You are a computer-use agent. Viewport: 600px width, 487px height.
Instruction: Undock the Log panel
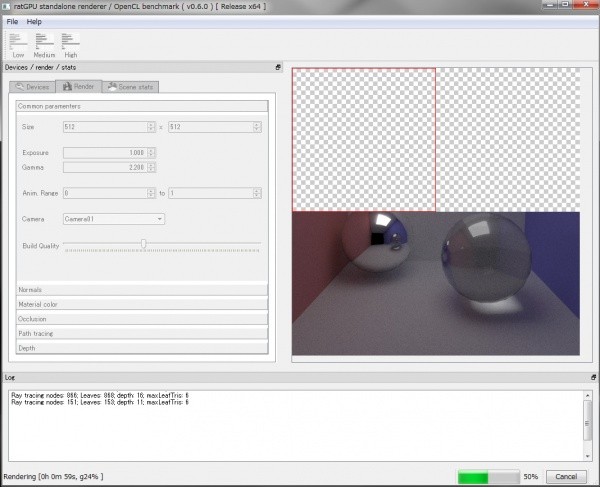593,377
